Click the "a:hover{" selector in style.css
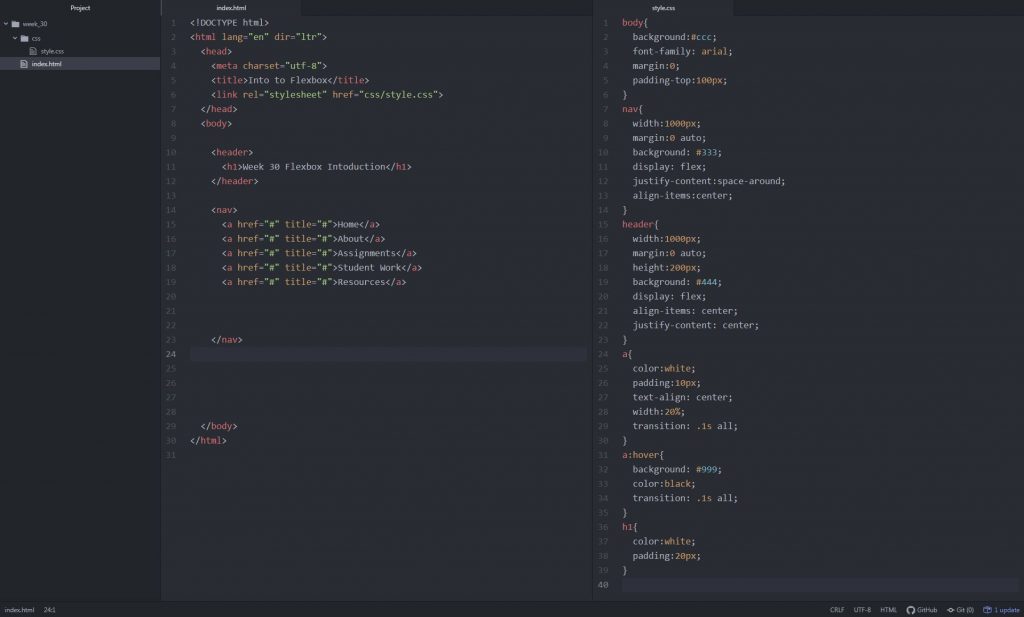Image resolution: width=1024 pixels, height=617 pixels. click(643, 455)
